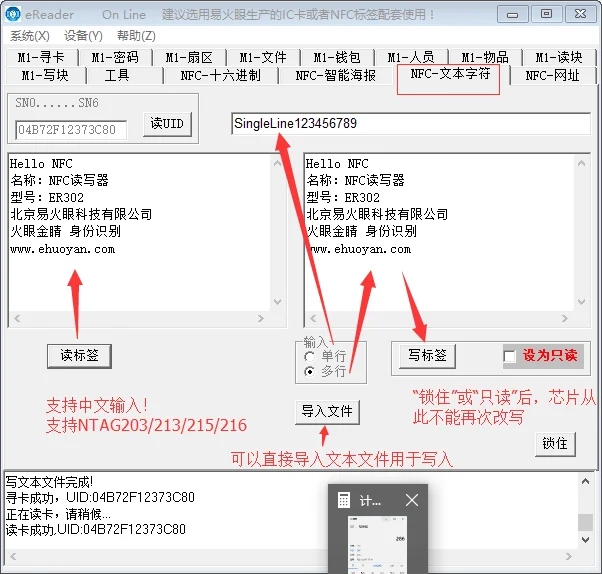The image size is (602, 574).
Task: Open the 帮助(Z) menu
Action: pos(136,36)
